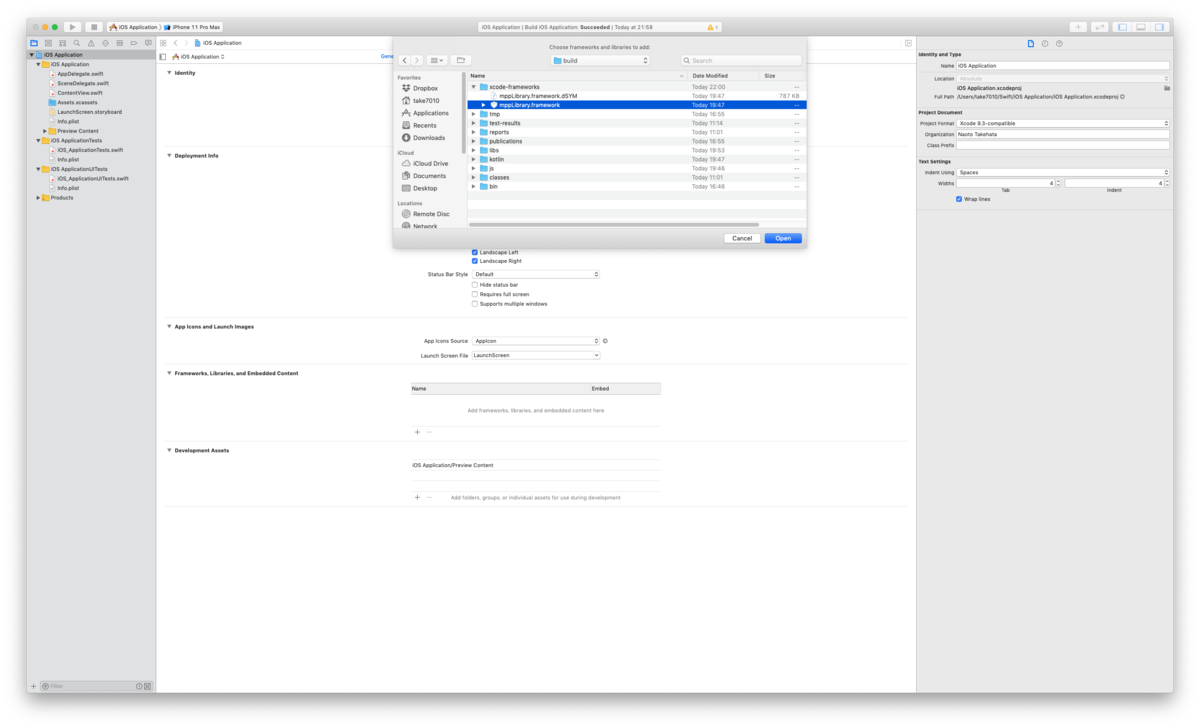Change view mode in file dialog
The height and width of the screenshot is (728, 1200).
[x=437, y=60]
